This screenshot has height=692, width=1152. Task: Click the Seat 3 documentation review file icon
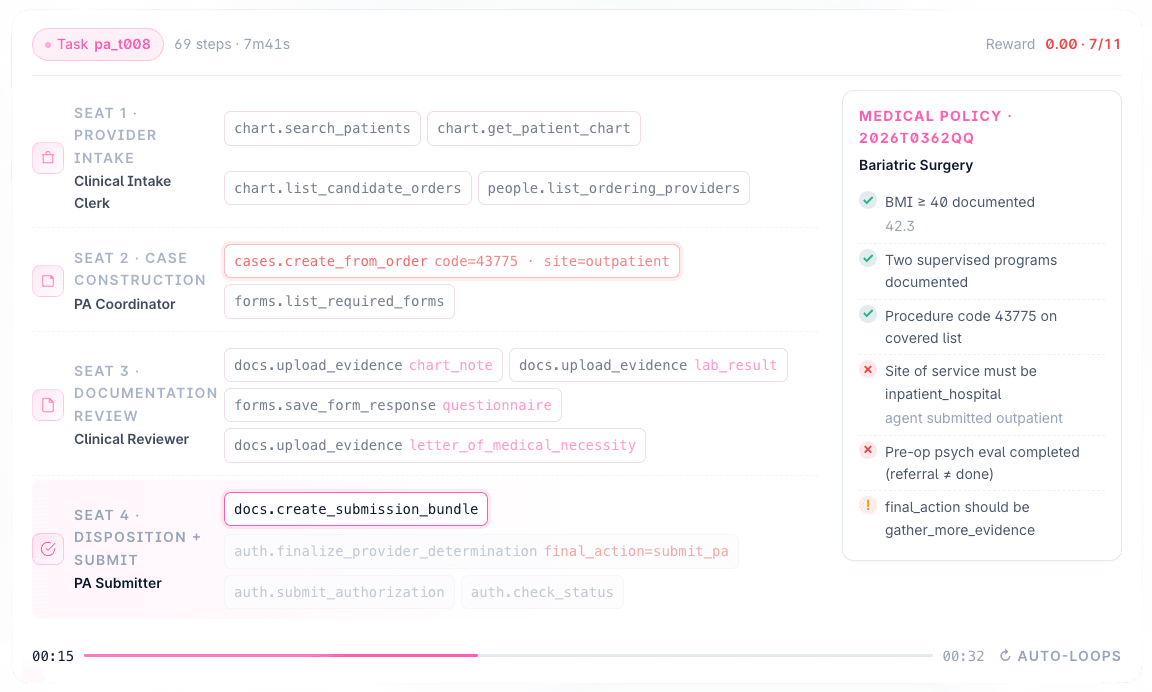[x=48, y=405]
